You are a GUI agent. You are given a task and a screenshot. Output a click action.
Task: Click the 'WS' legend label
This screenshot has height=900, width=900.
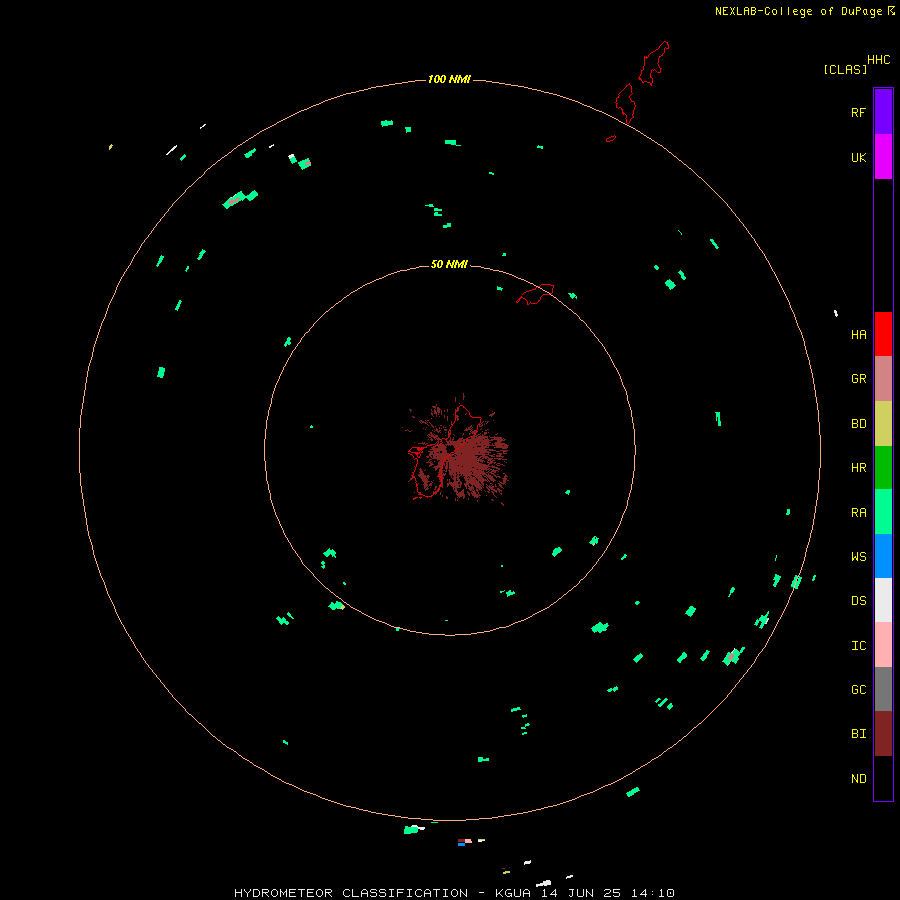pos(858,556)
